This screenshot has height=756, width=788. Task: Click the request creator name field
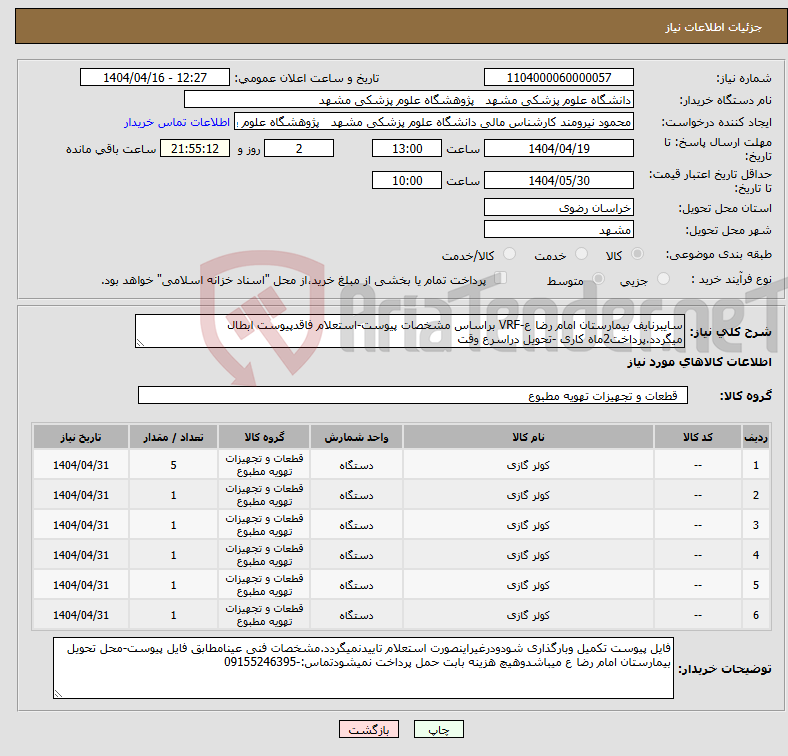click(434, 122)
